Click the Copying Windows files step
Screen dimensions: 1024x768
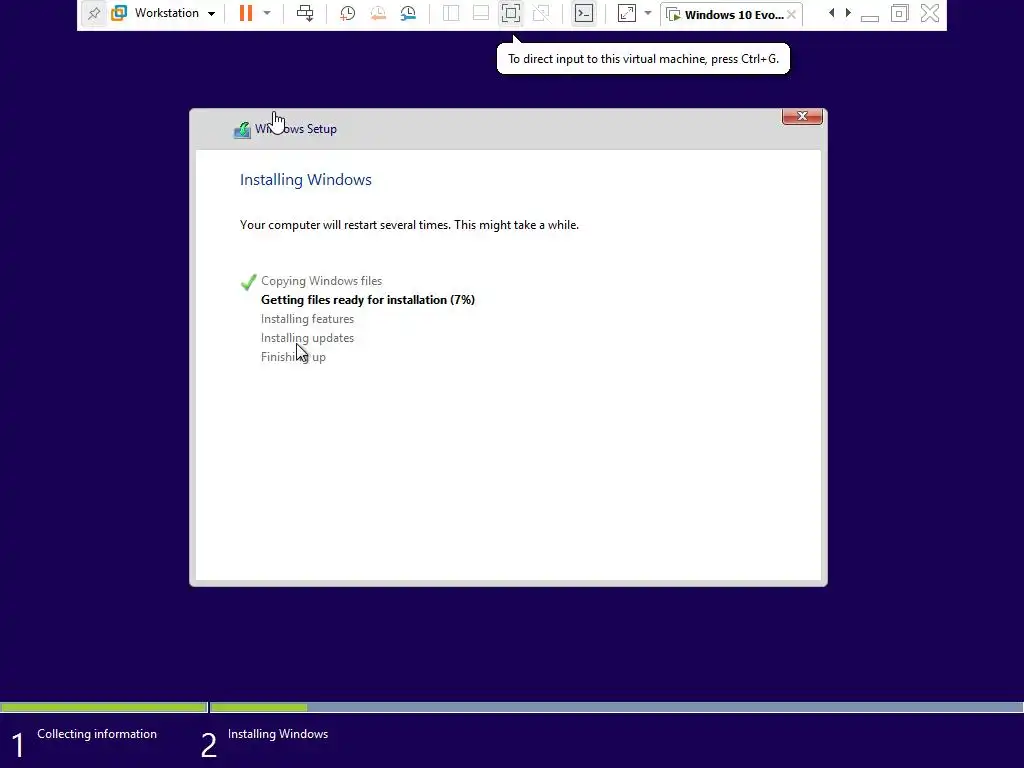(x=321, y=281)
